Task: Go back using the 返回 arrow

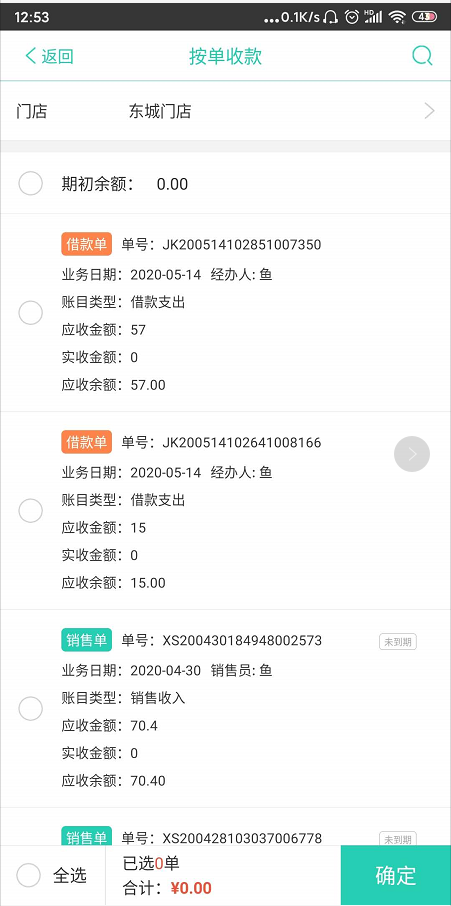Action: 49,56
